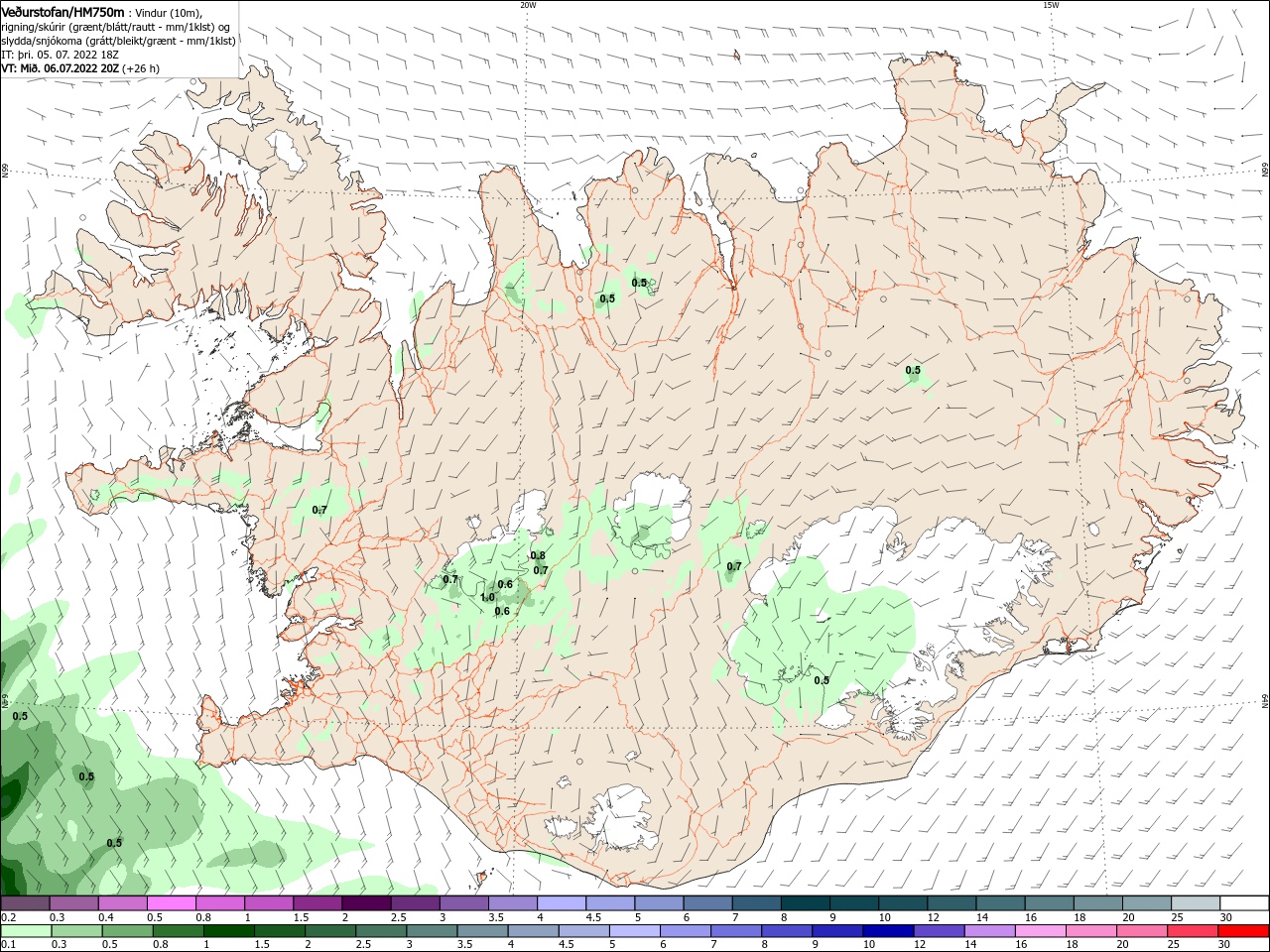This screenshot has width=1270, height=952.
Task: Click the 15W longitude label on the map's upper border
Action: coord(1051,5)
